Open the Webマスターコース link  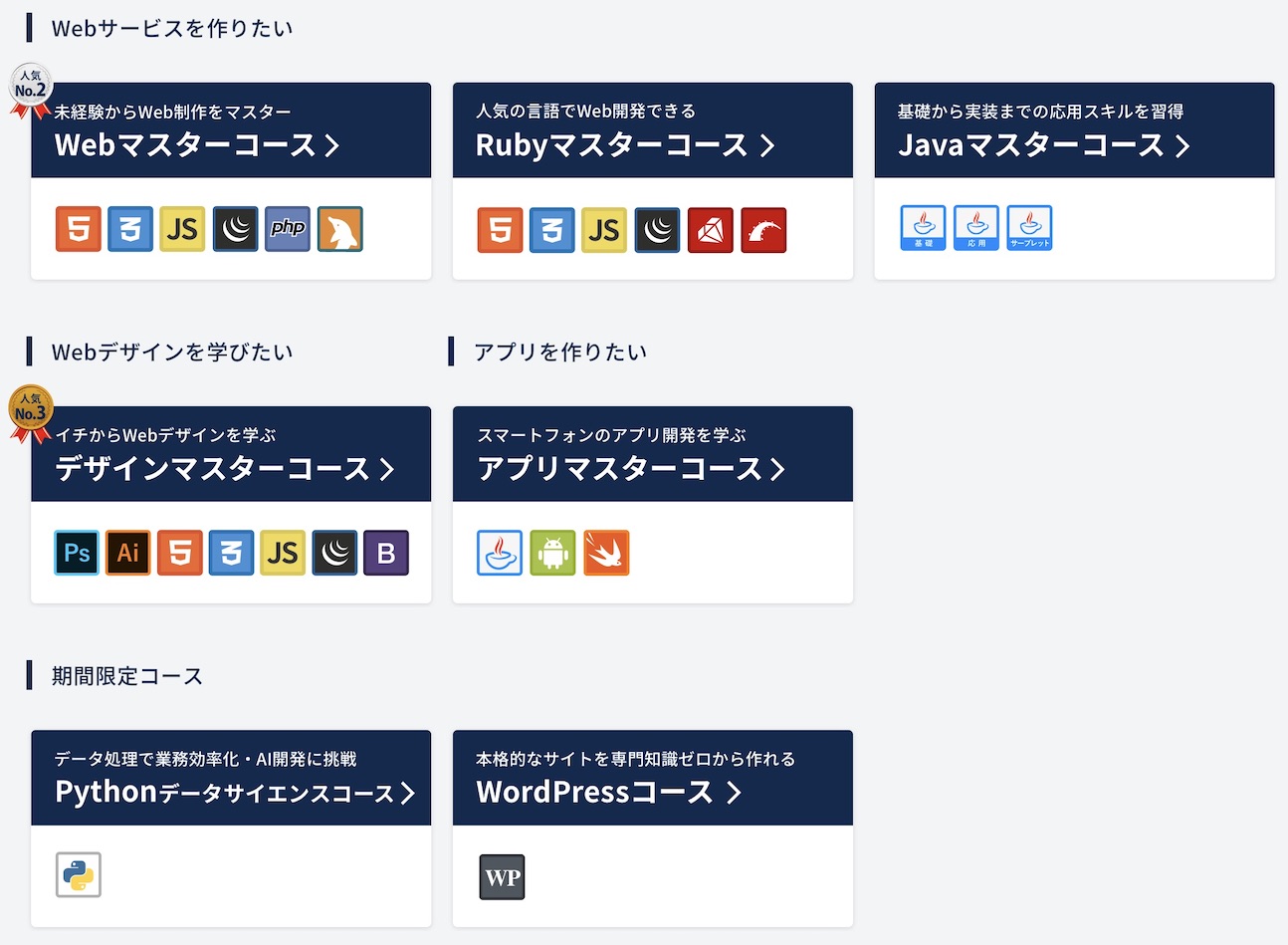[197, 145]
